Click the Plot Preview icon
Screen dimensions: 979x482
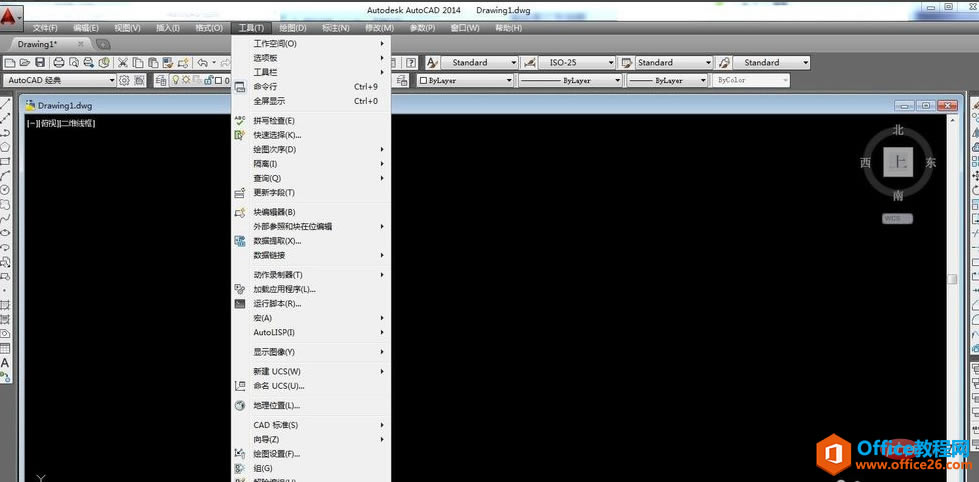click(74, 62)
